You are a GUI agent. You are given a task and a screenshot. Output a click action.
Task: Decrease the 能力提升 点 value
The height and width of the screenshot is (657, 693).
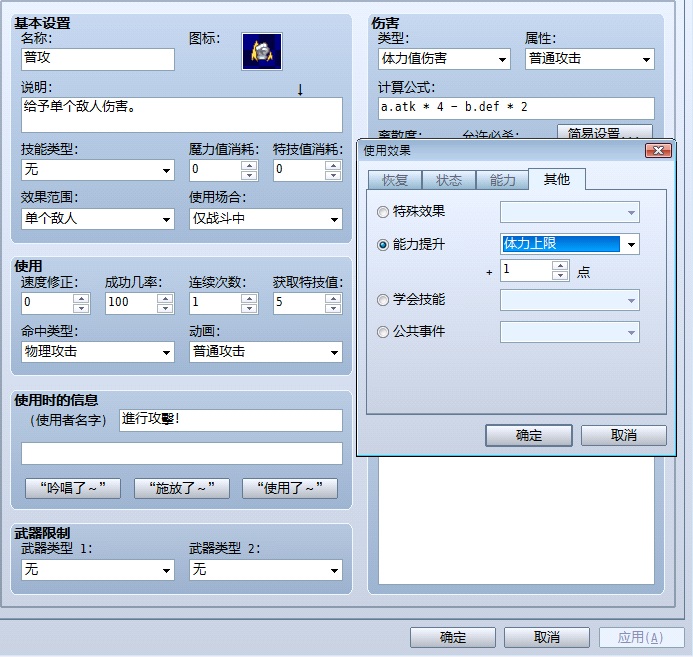coord(560,276)
